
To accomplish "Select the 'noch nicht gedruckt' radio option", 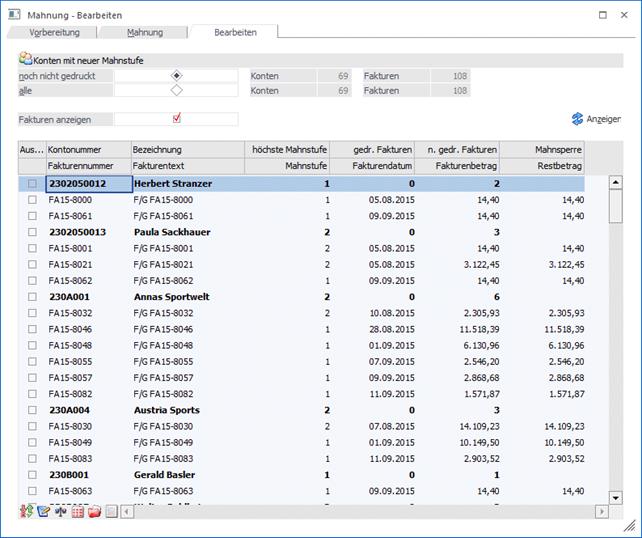I will click(176, 75).
